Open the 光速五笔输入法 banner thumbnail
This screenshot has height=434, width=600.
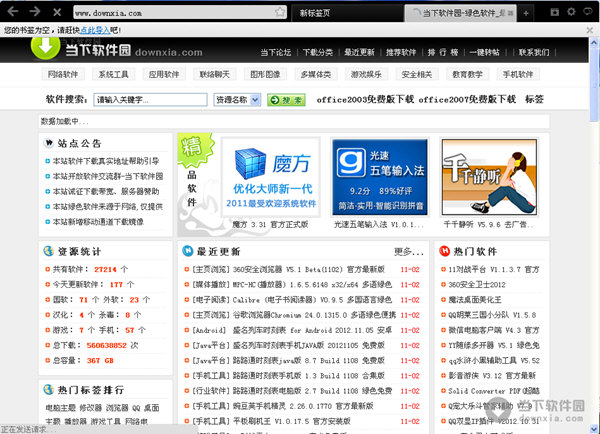tap(380, 177)
